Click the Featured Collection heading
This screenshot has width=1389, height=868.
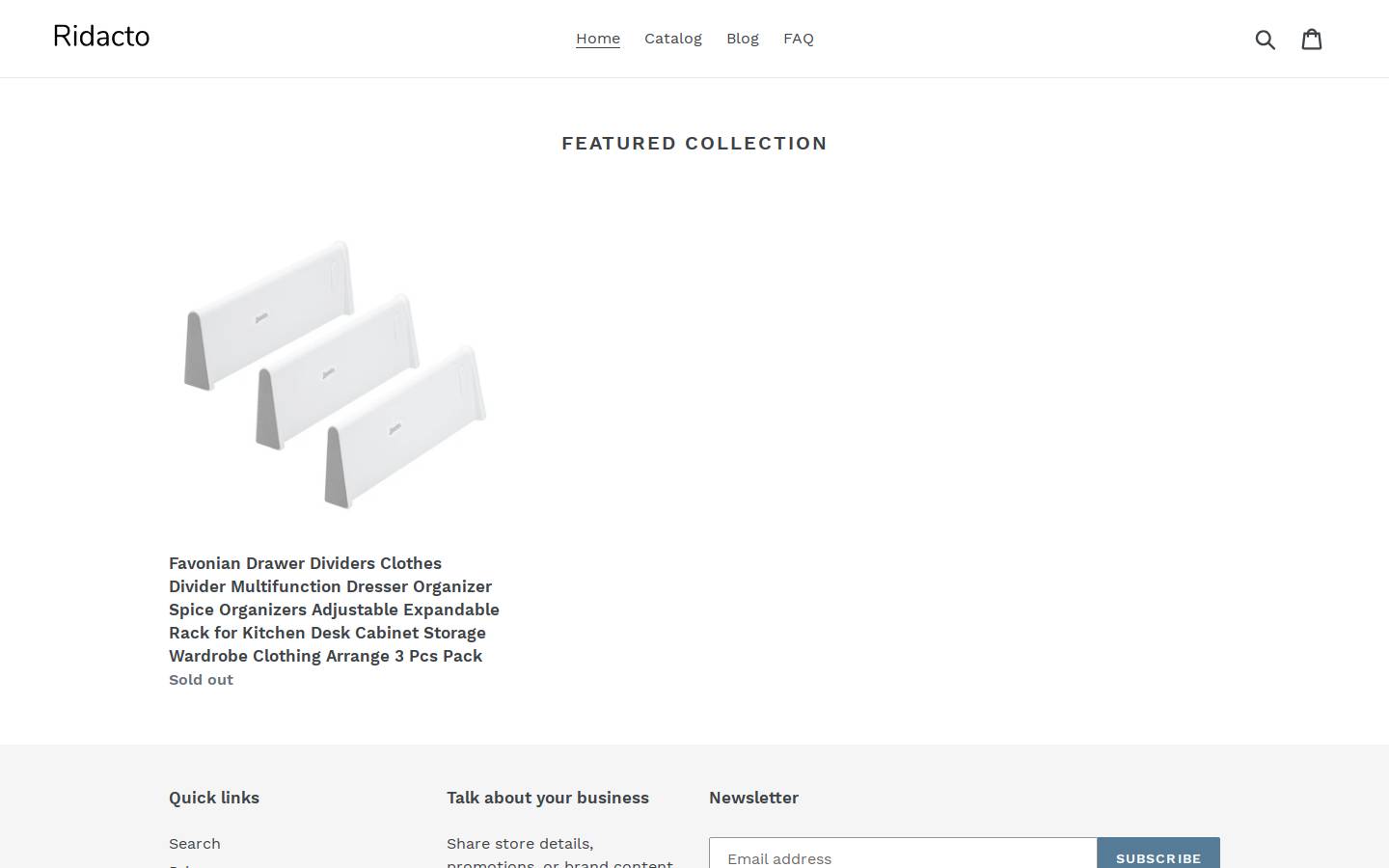694,143
